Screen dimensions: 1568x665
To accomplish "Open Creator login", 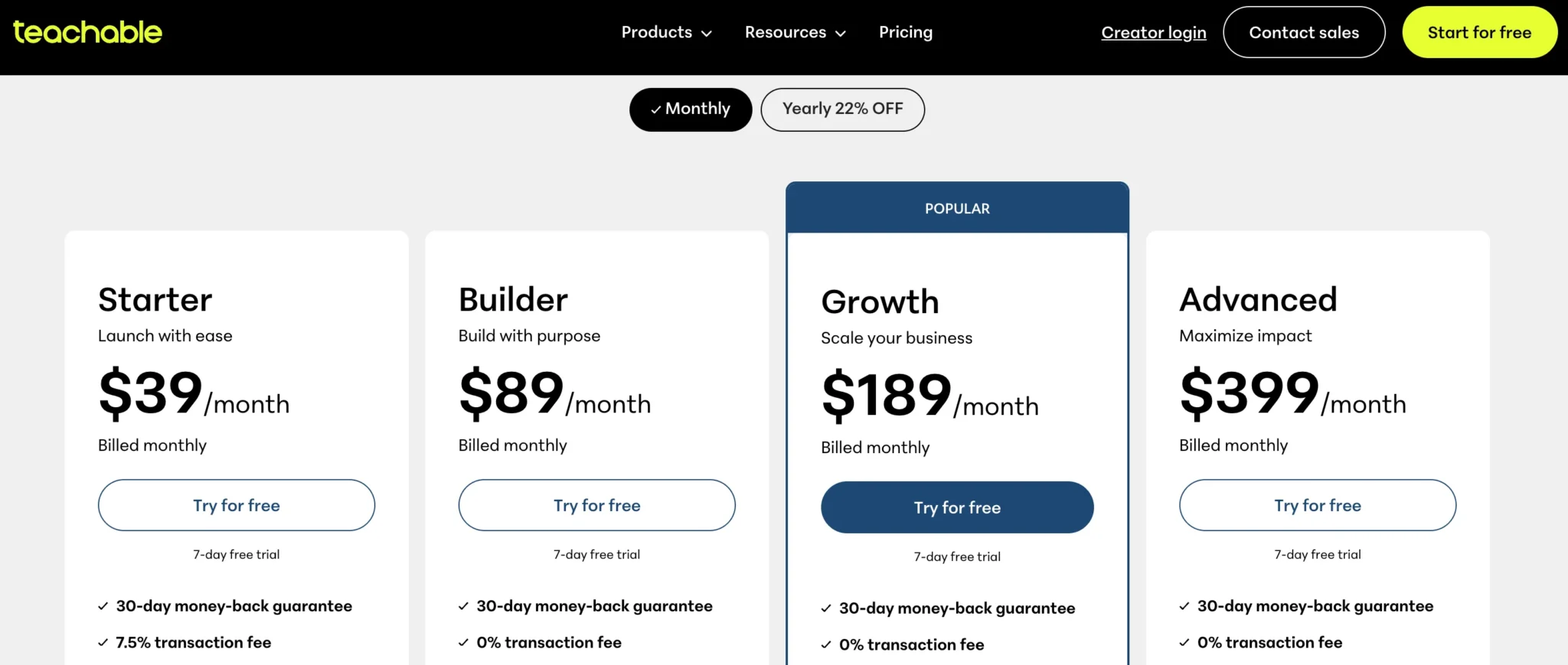I will (1153, 32).
